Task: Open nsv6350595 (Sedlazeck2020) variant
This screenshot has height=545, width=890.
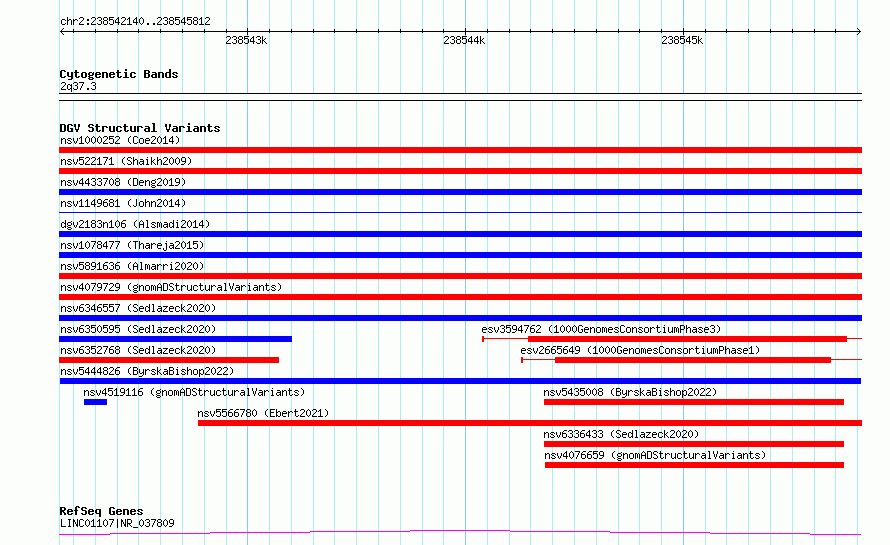Action: click(138, 329)
